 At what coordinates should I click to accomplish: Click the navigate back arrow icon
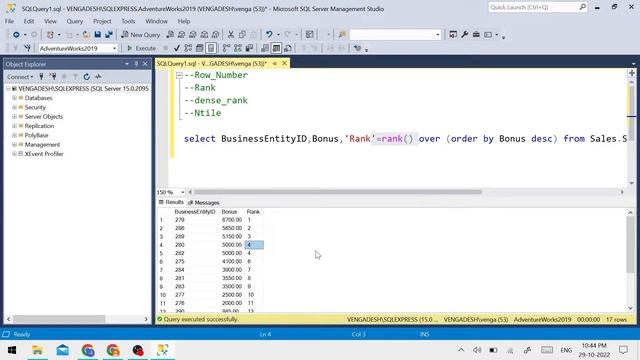16,35
